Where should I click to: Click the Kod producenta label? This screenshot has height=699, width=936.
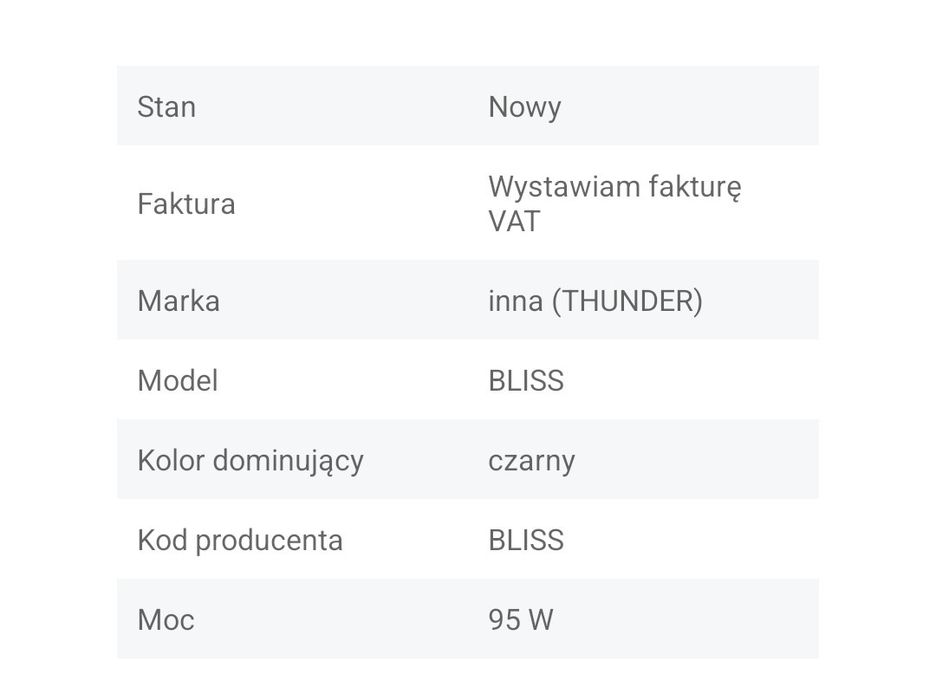(240, 540)
